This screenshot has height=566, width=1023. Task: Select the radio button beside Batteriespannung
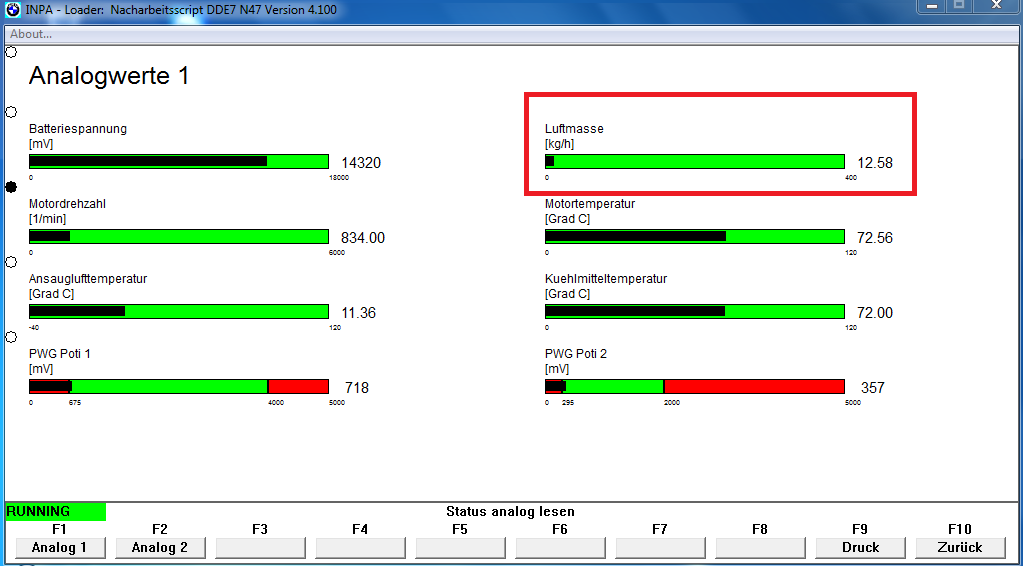point(11,112)
